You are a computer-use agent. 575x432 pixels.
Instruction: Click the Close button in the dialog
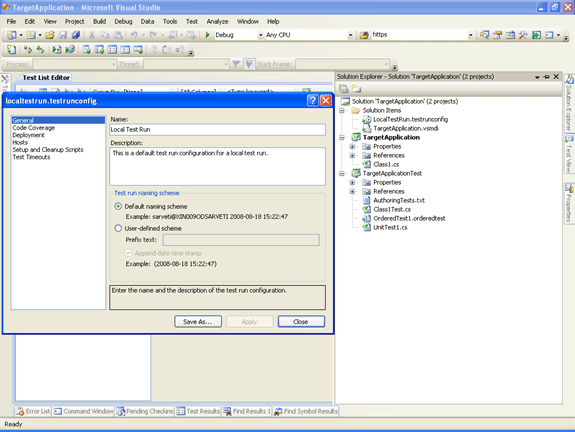coord(301,322)
